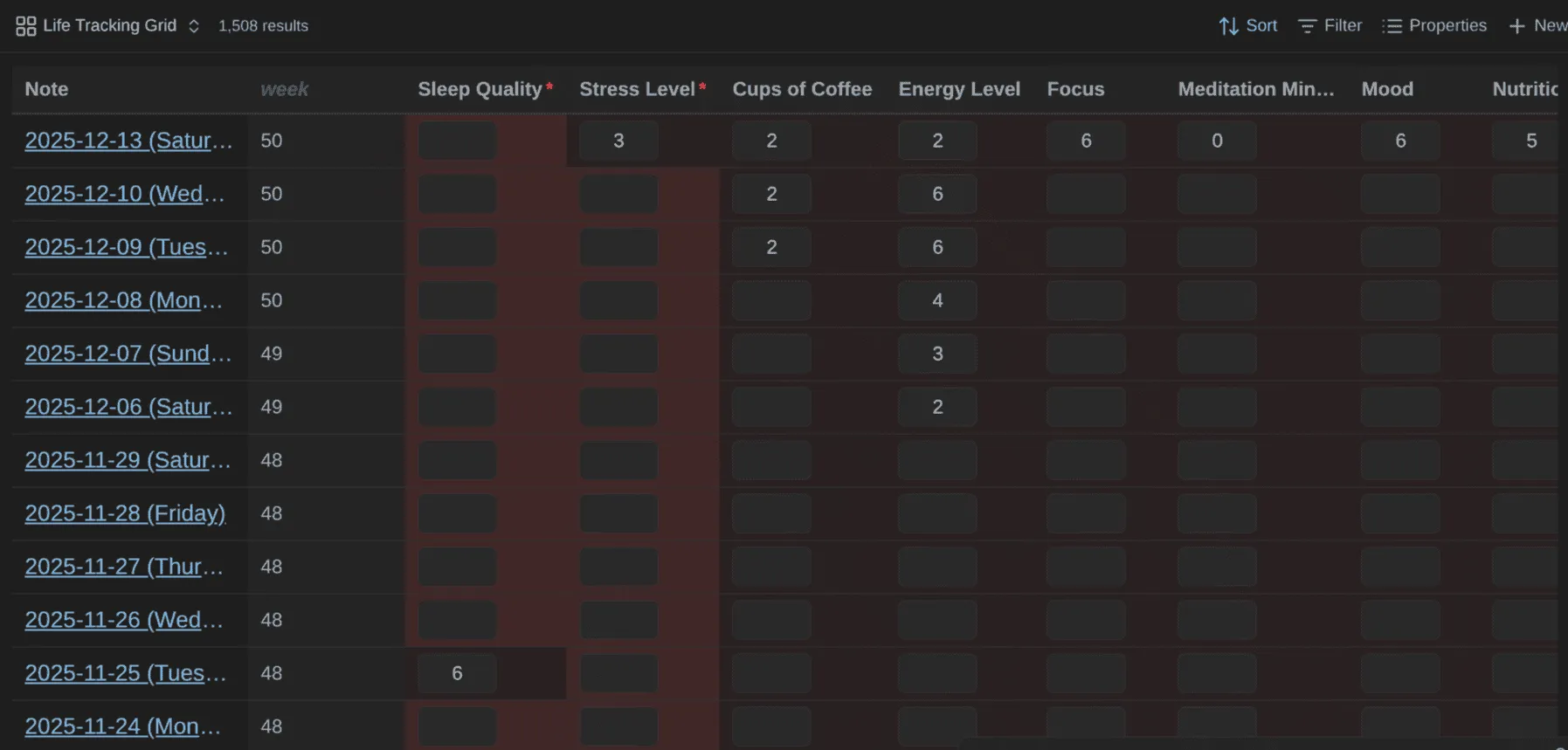
Task: Click the 1,508 results count
Action: coord(263,26)
